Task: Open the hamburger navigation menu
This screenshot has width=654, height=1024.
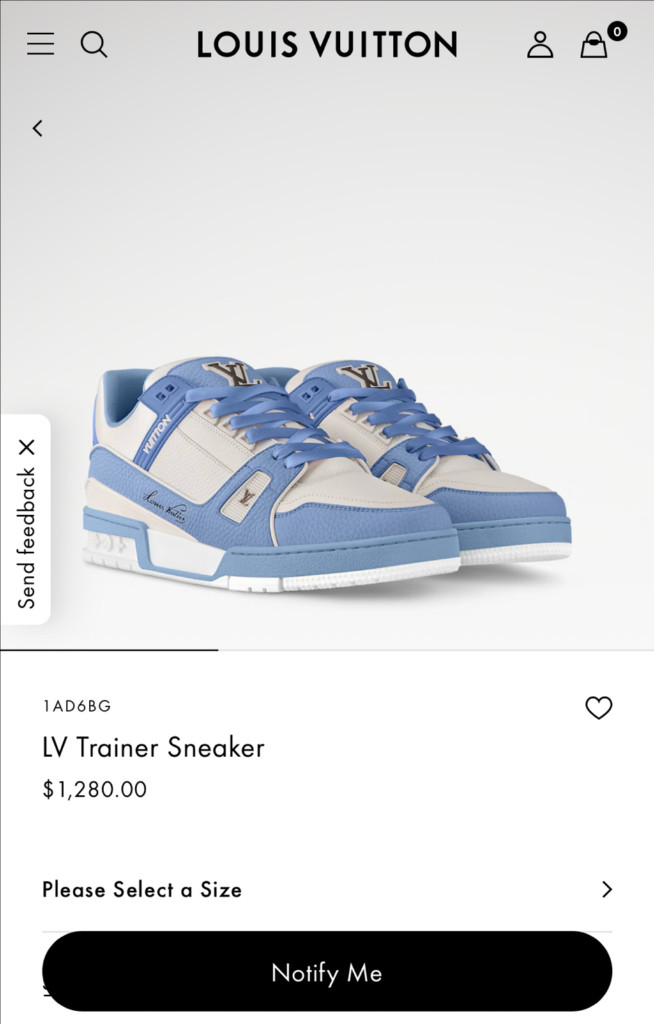Action: 41,44
